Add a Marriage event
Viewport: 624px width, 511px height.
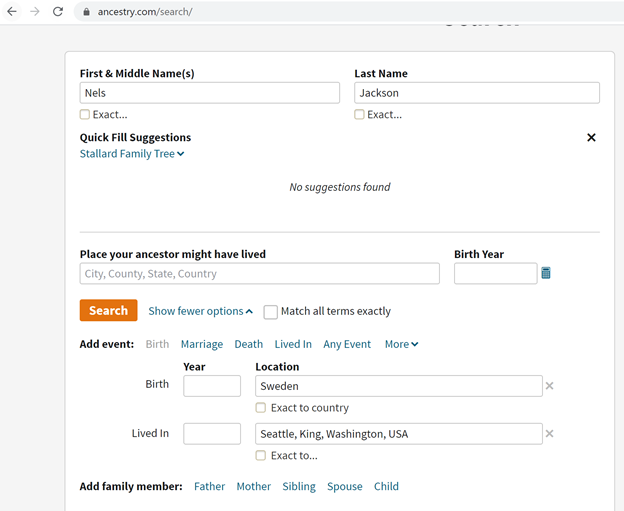(202, 344)
